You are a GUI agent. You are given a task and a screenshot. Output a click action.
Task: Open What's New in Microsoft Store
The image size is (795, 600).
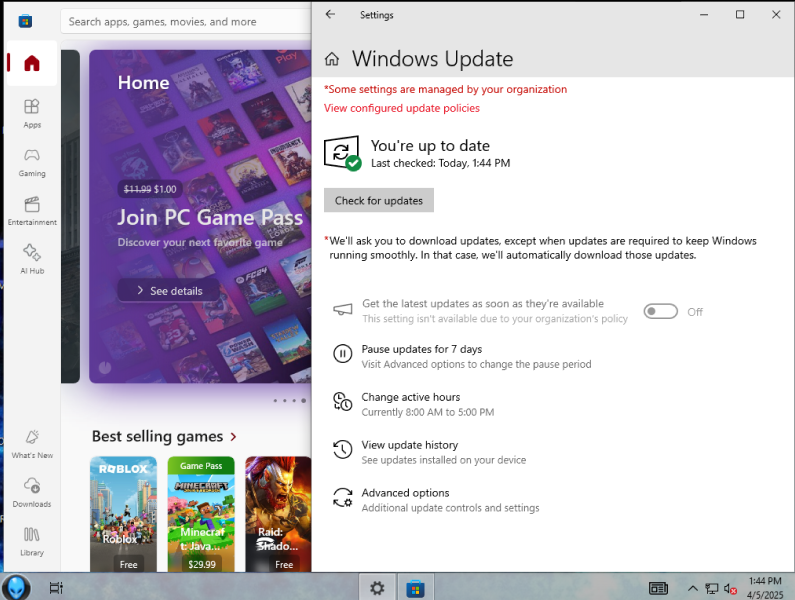click(32, 444)
